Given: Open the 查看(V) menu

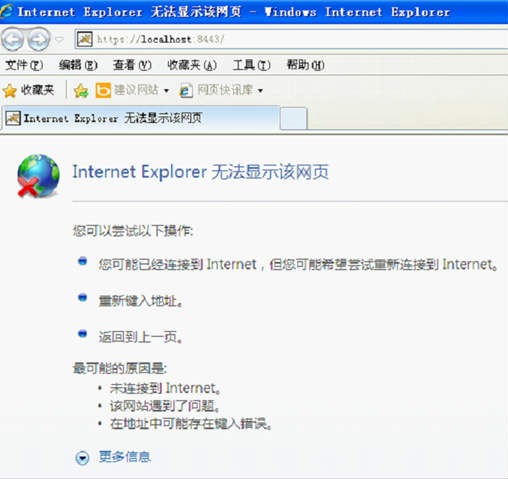Looking at the screenshot, I should pyautogui.click(x=132, y=65).
